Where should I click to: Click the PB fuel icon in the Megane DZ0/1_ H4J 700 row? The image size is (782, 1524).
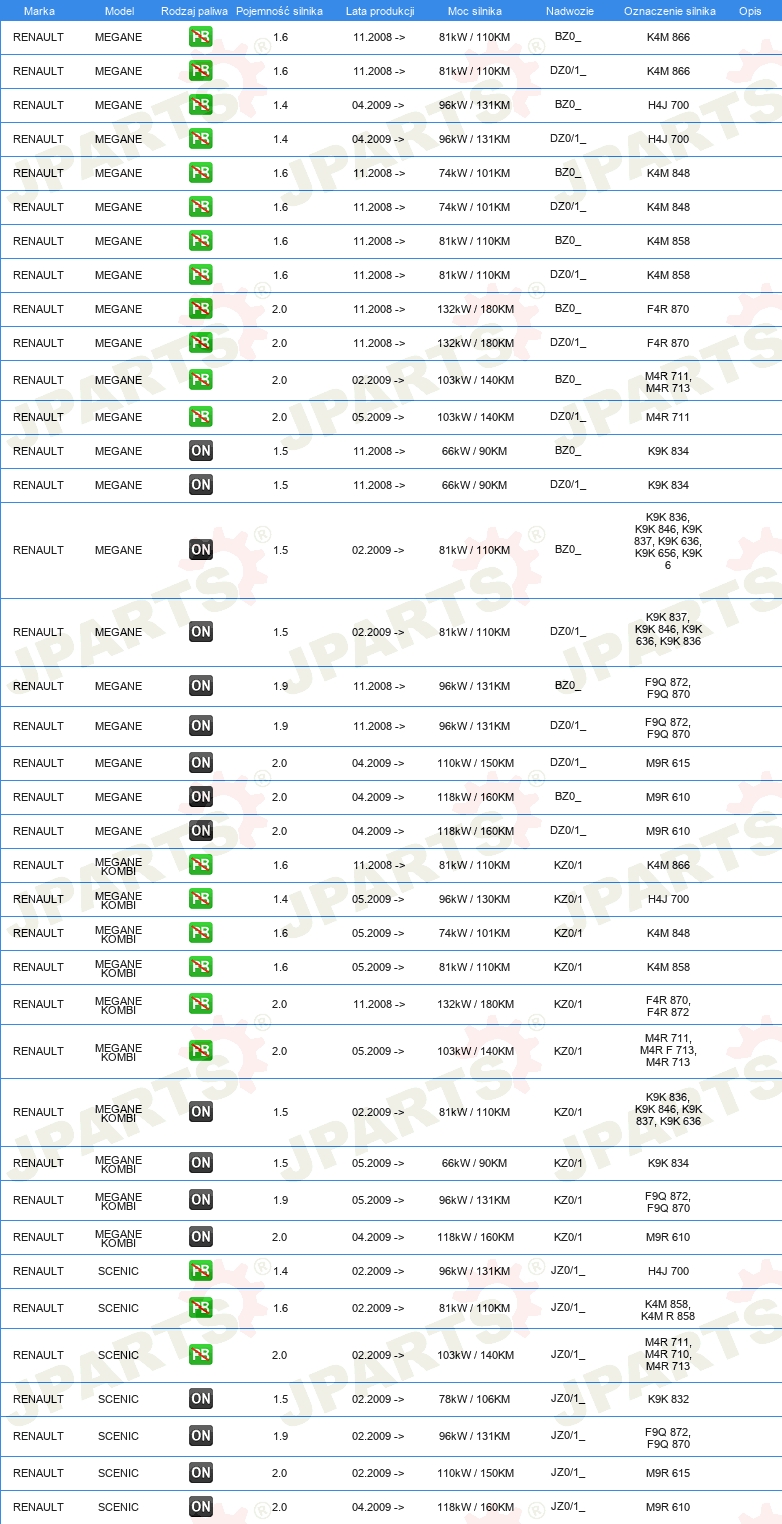coord(201,139)
